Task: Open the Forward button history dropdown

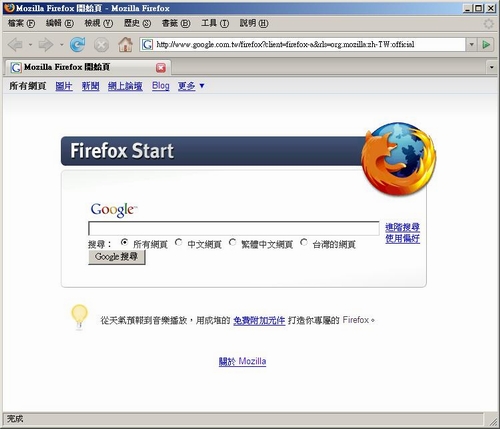Action: [x=62, y=44]
